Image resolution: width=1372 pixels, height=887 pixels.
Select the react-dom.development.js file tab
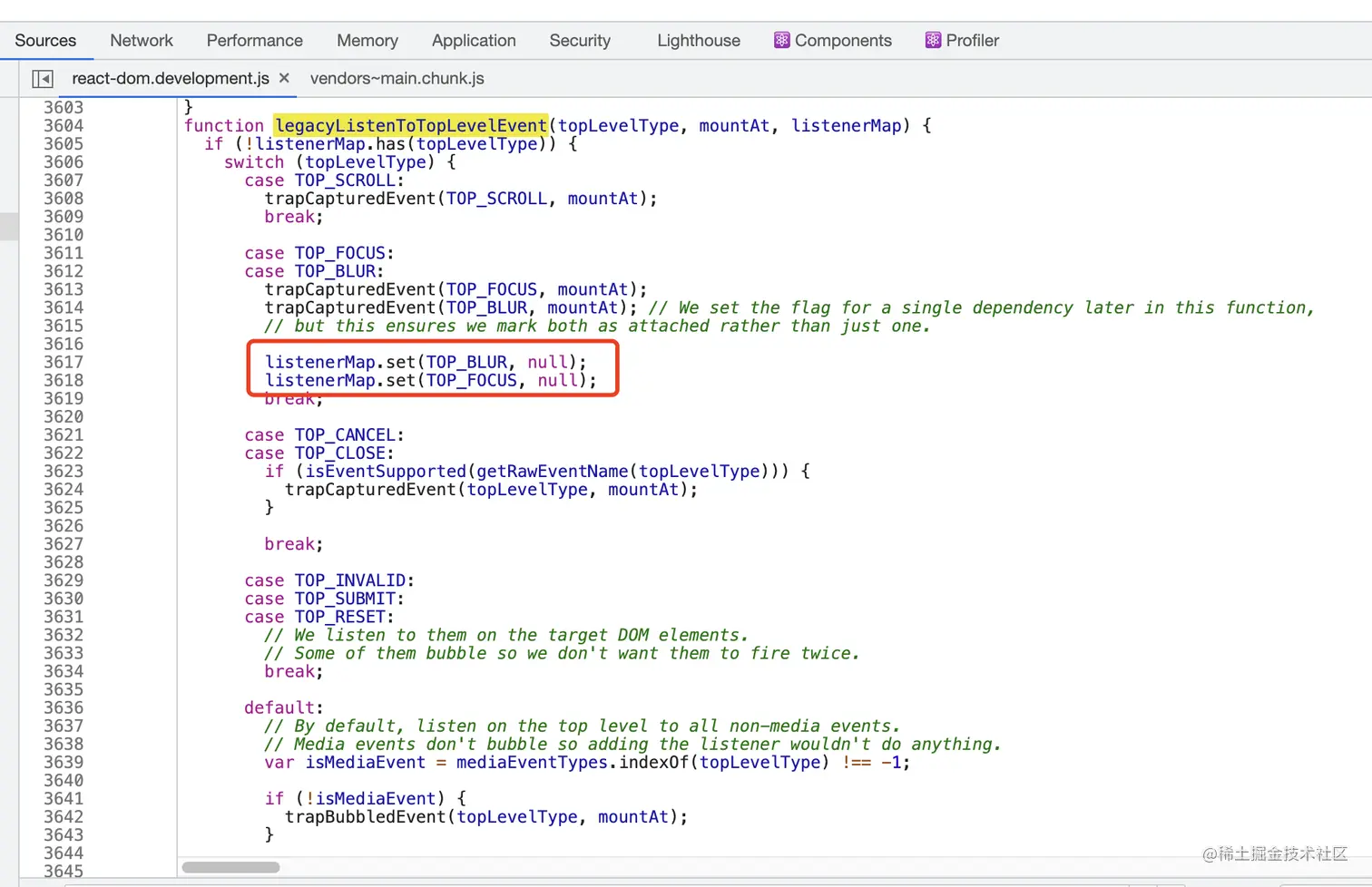tap(171, 79)
